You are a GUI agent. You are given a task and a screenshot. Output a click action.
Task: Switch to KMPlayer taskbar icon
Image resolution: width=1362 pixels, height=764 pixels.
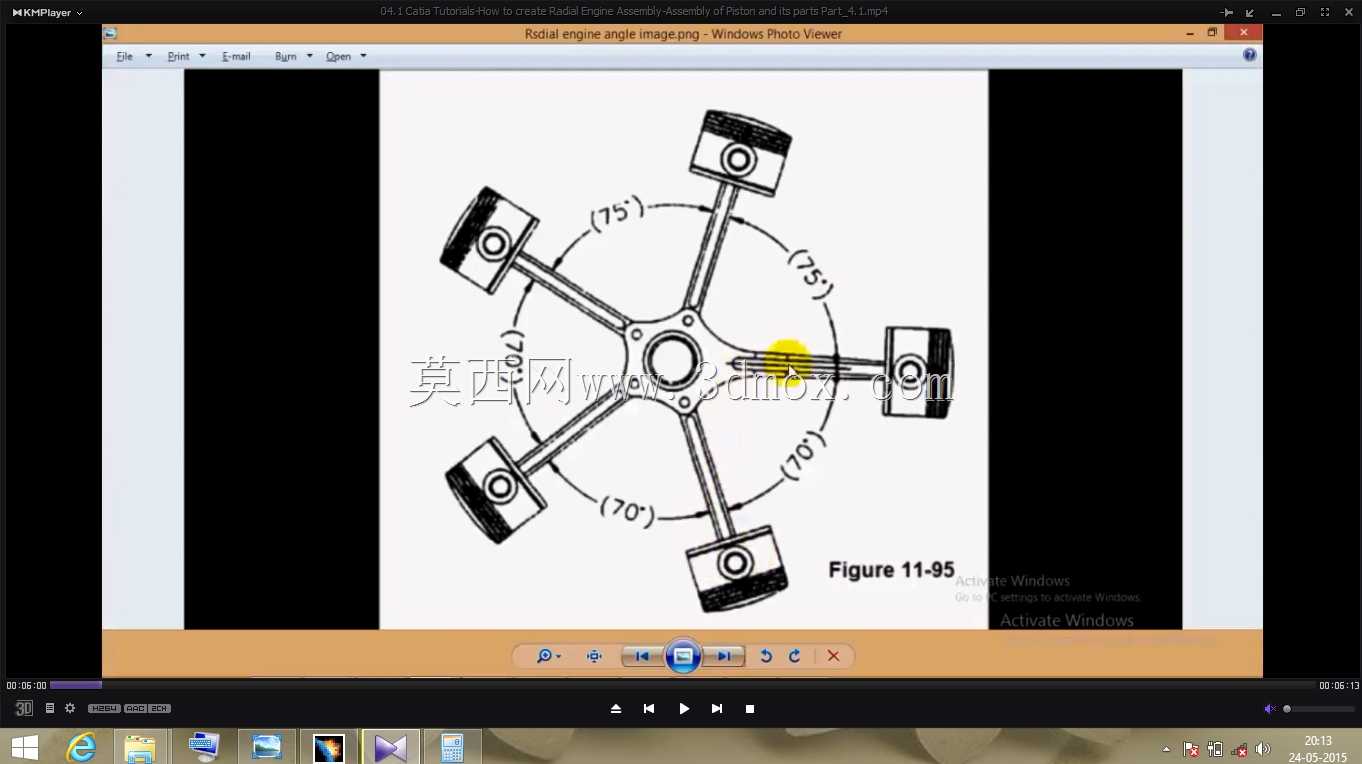[x=390, y=746]
